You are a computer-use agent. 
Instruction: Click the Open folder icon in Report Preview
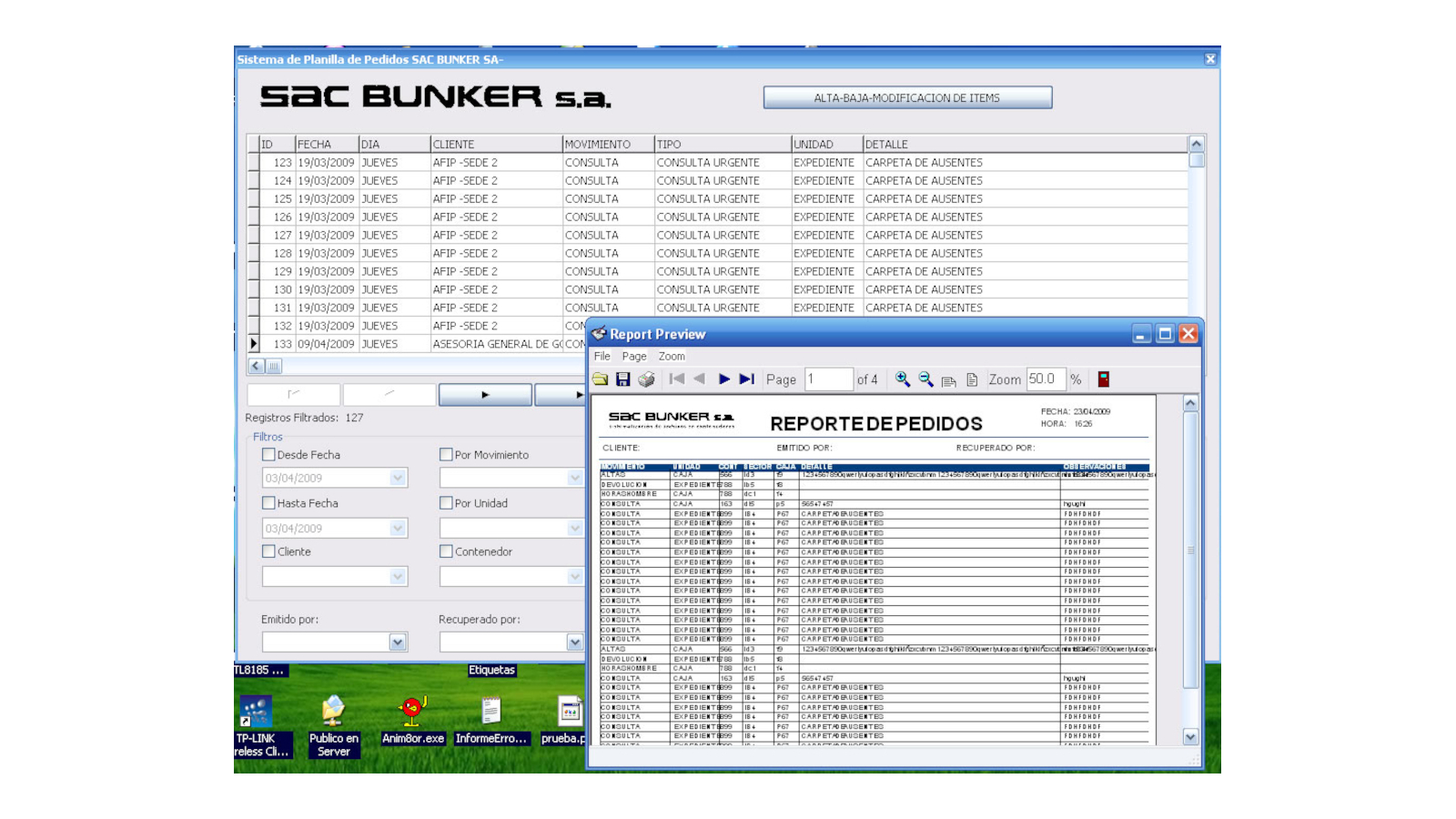pos(601,379)
